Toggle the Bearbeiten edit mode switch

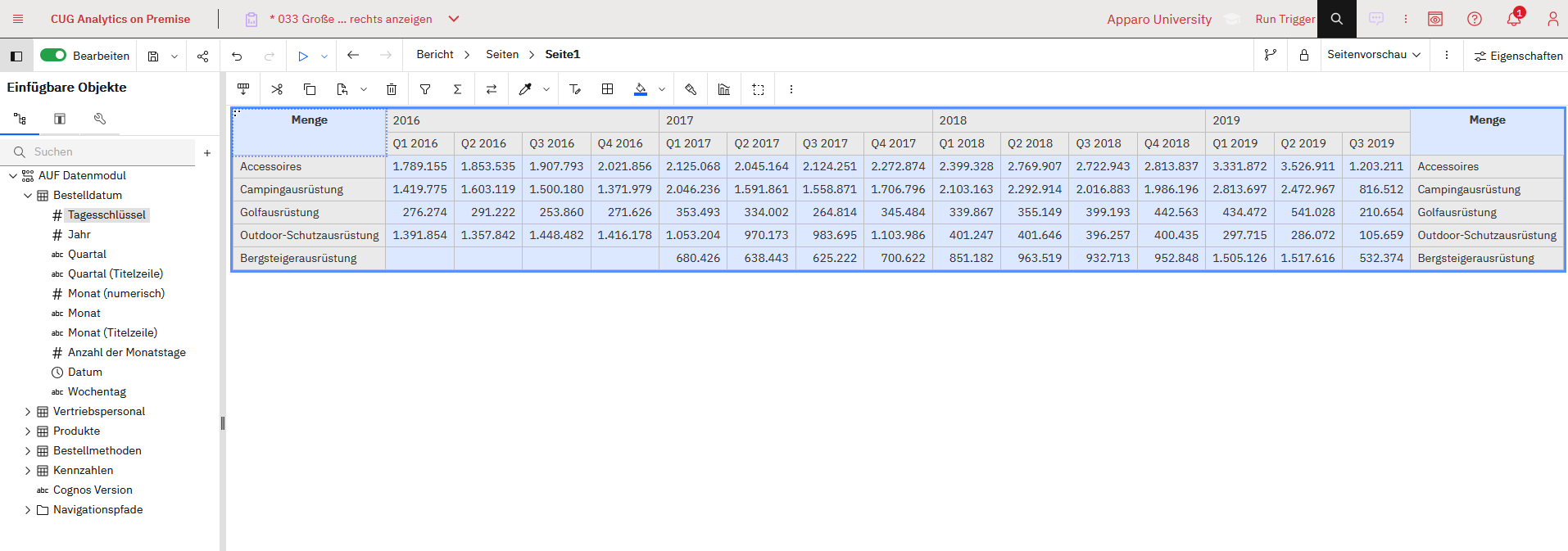click(53, 55)
